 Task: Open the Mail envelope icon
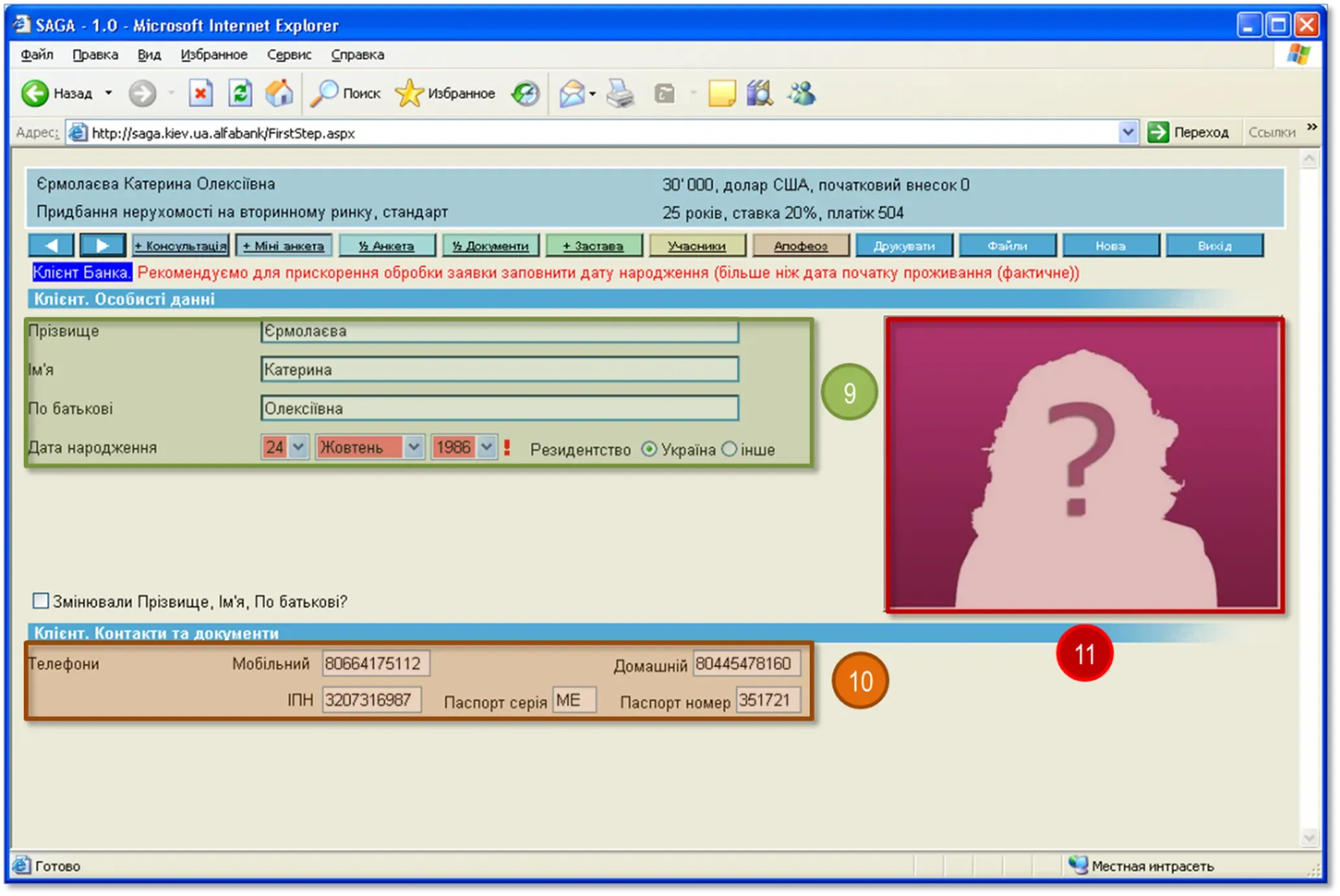point(572,93)
